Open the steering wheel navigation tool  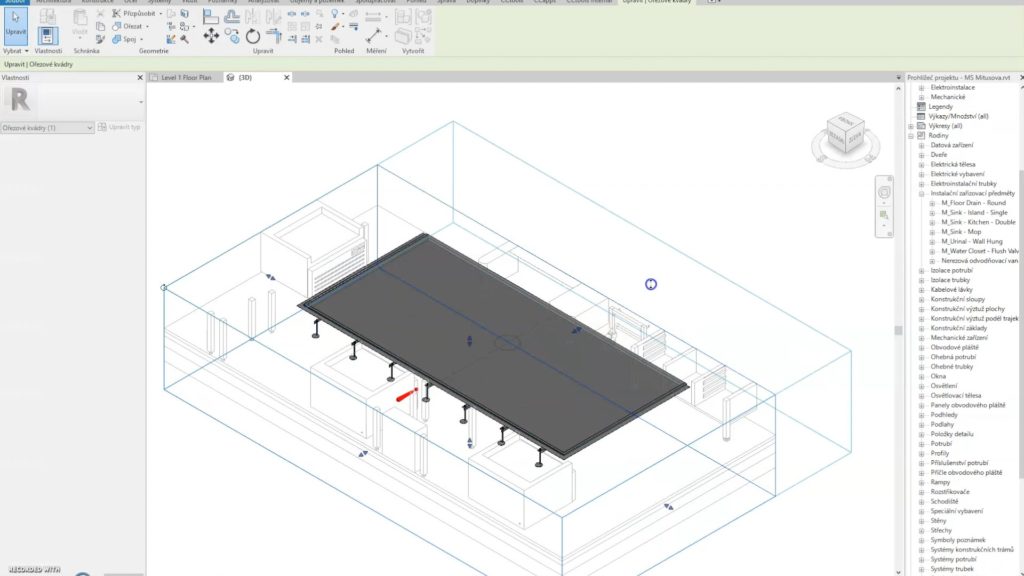coord(883,192)
